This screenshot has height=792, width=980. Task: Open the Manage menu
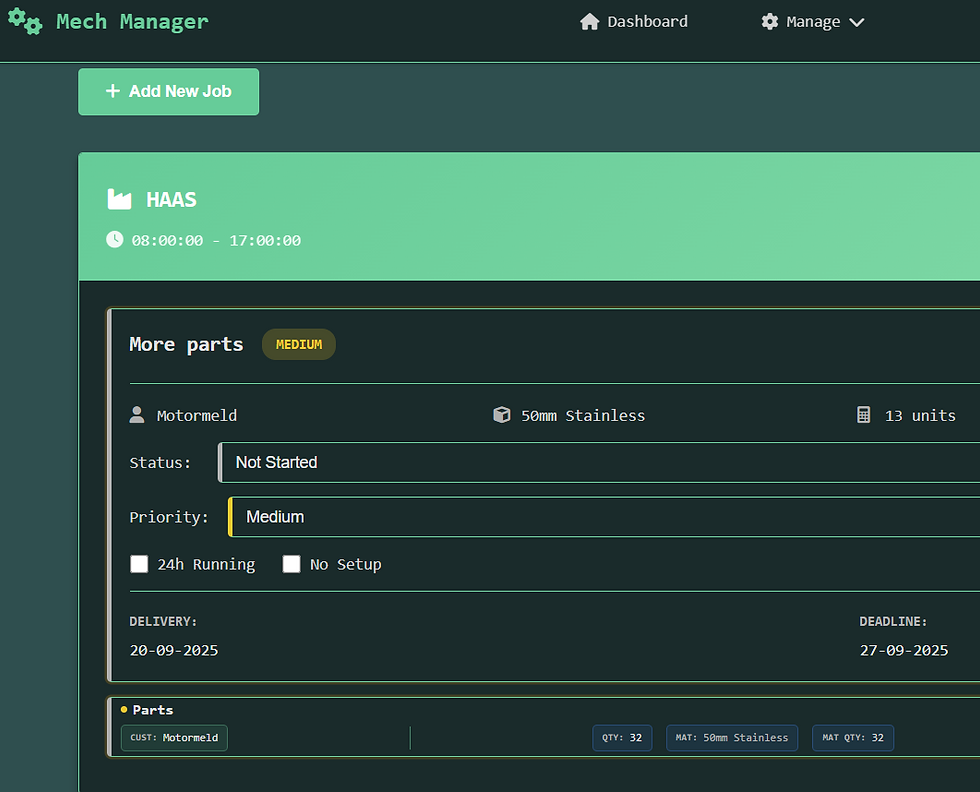[812, 22]
